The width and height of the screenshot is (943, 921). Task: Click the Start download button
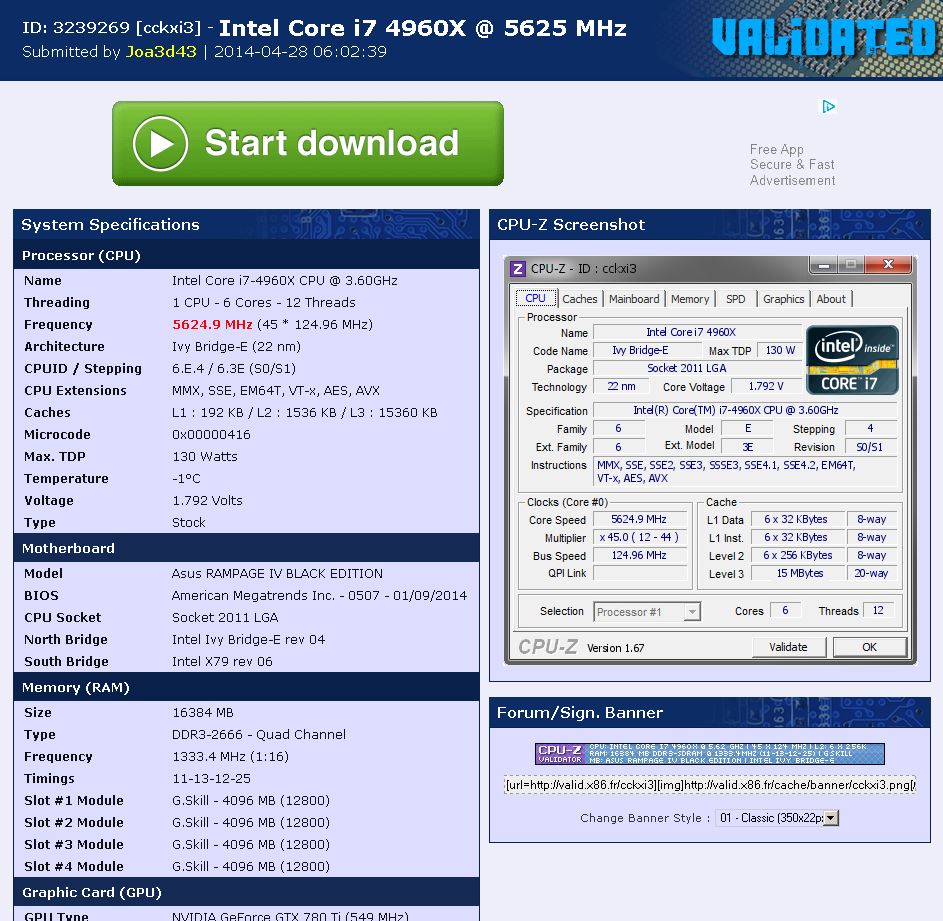(308, 144)
